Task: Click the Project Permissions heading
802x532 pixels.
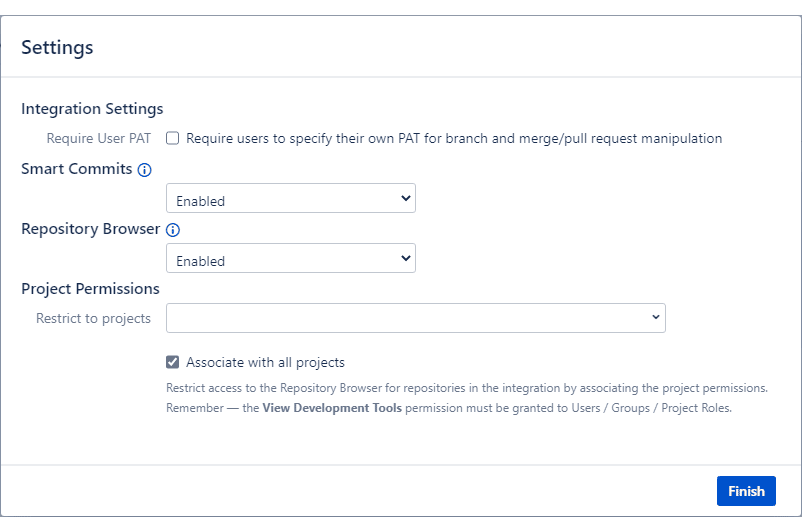Action: 90,289
